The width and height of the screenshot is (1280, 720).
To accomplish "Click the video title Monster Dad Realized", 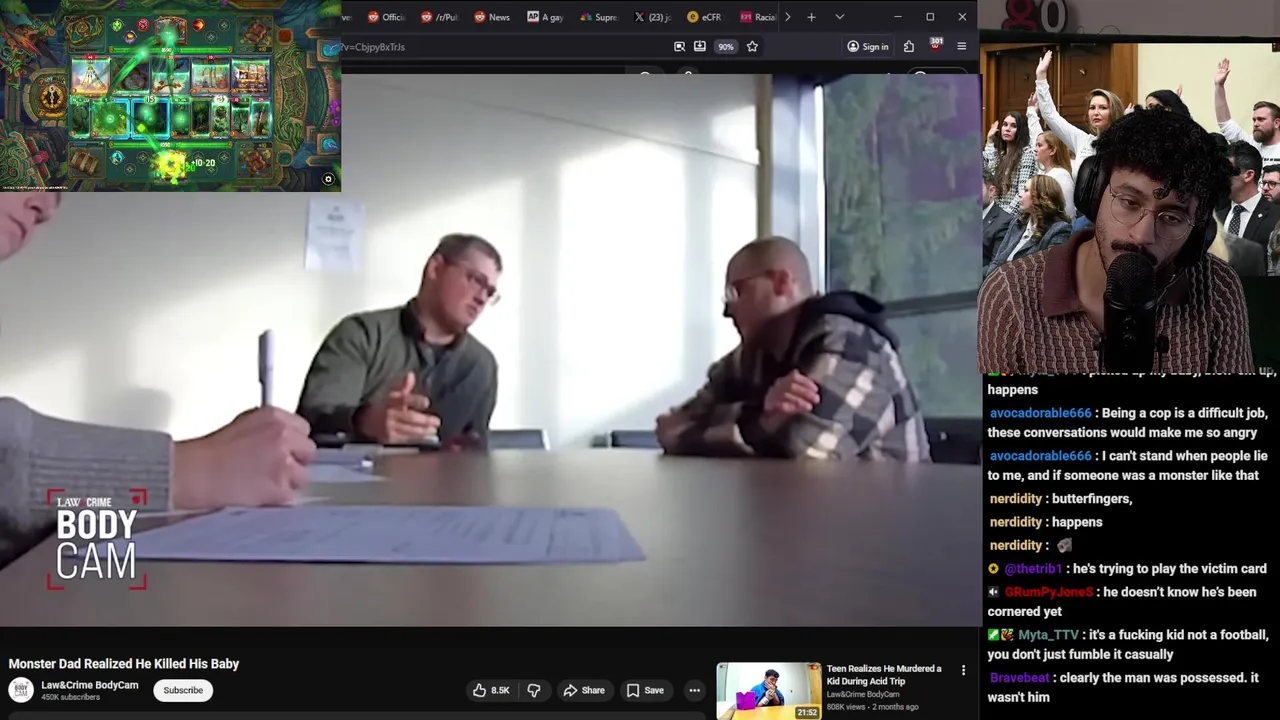I will tap(124, 664).
